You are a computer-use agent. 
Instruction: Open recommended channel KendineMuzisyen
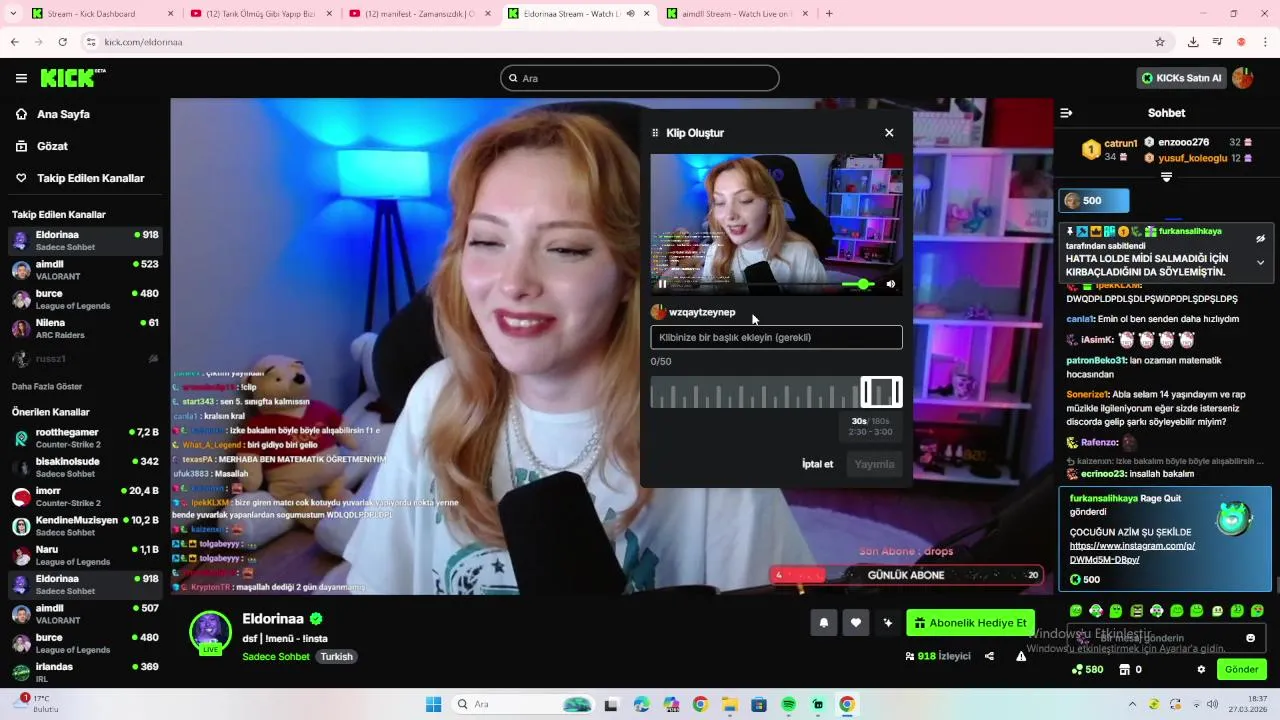coord(85,526)
